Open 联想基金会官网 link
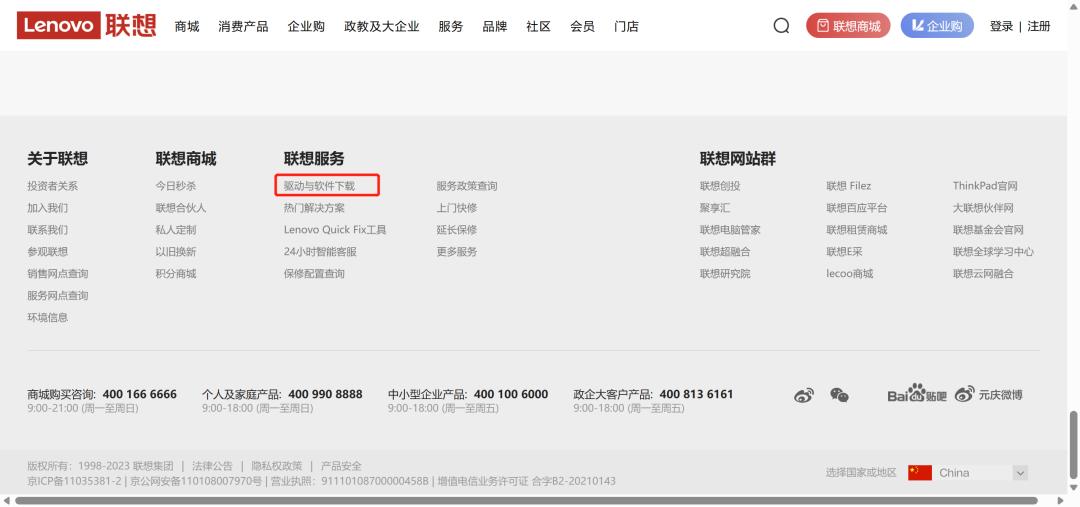The width and height of the screenshot is (1080, 507). [988, 230]
